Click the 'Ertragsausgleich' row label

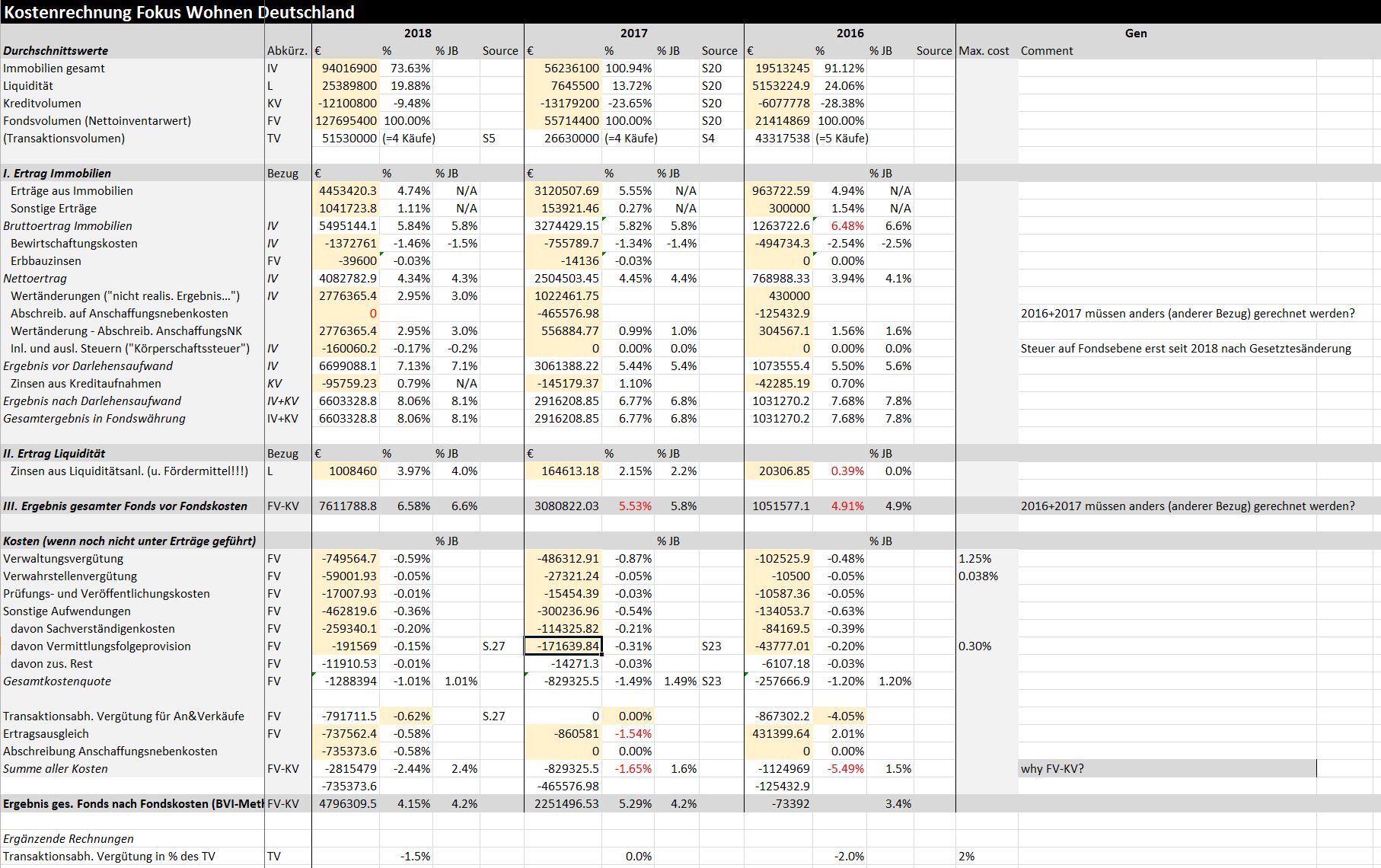46,734
